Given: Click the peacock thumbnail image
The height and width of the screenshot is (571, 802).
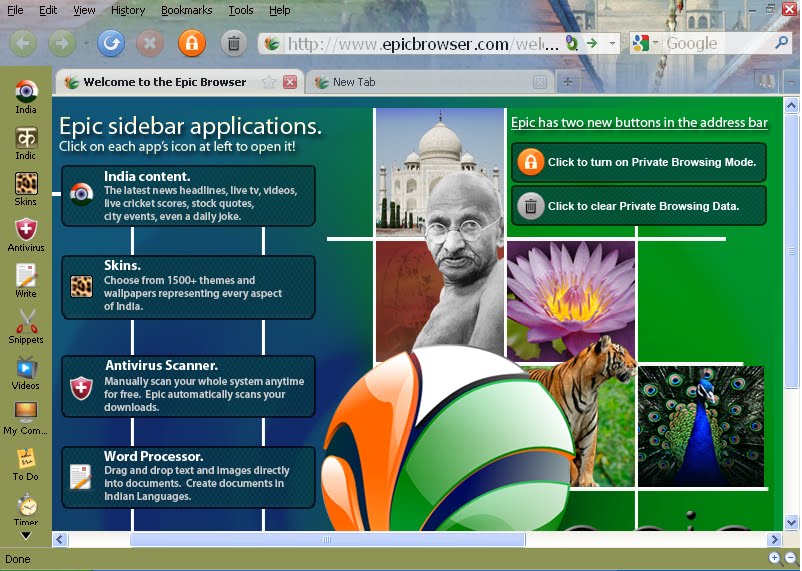Looking at the screenshot, I should (701, 426).
